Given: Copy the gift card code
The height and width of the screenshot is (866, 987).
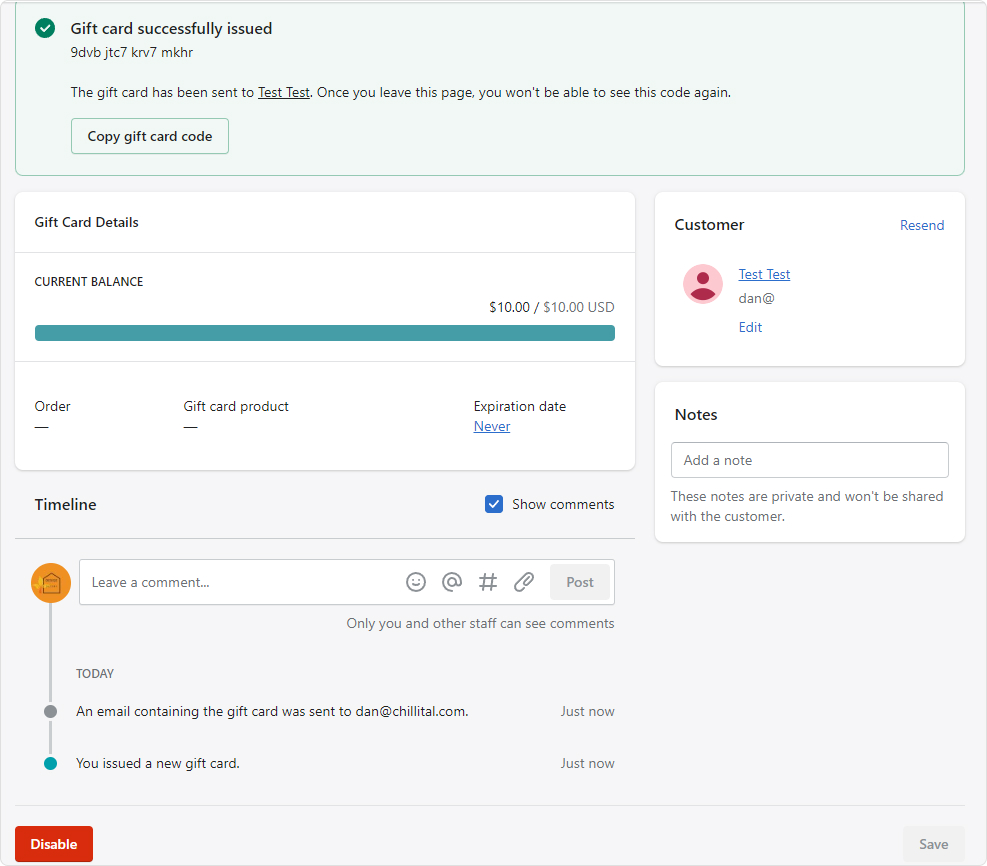Looking at the screenshot, I should pyautogui.click(x=150, y=136).
